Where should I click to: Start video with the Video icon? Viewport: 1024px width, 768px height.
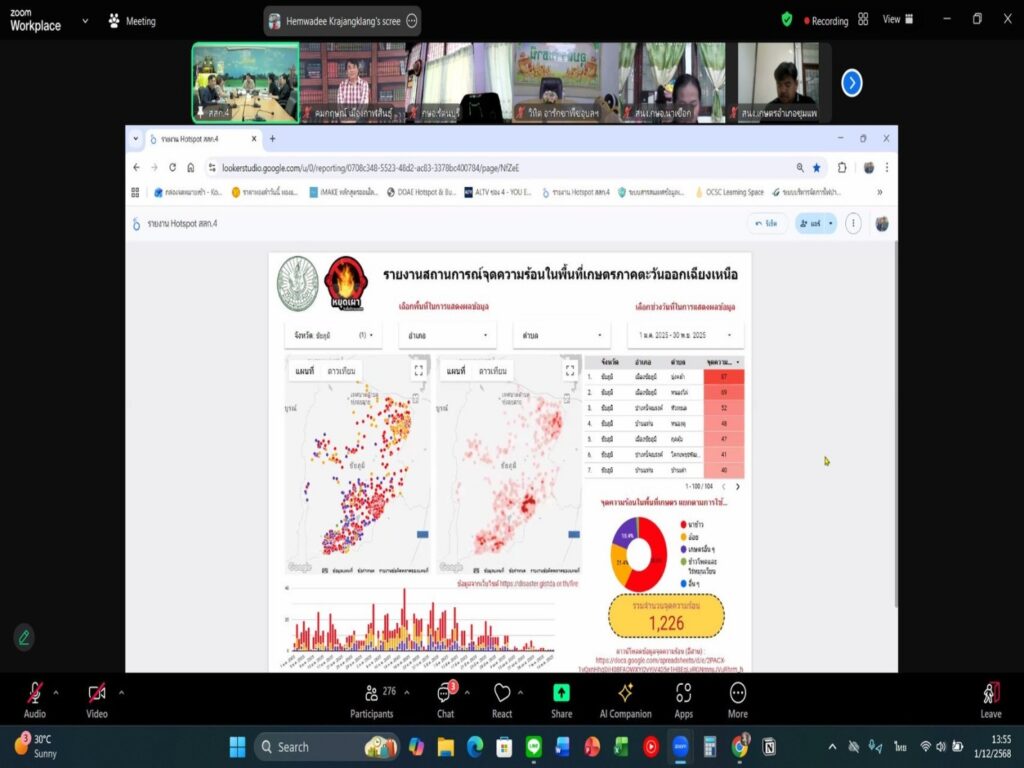[x=96, y=694]
